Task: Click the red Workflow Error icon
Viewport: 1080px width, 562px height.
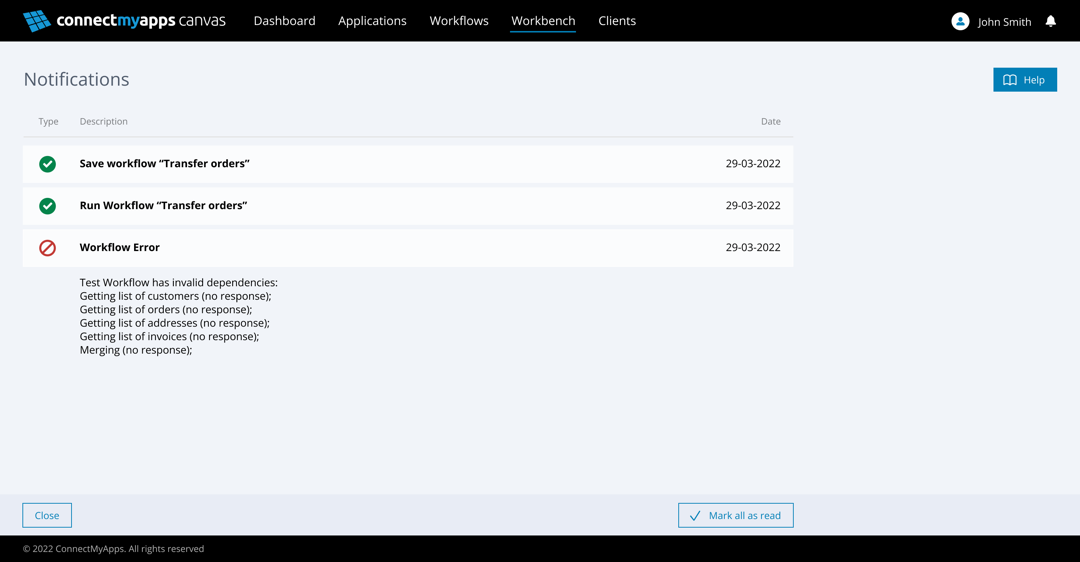Action: pos(47,248)
